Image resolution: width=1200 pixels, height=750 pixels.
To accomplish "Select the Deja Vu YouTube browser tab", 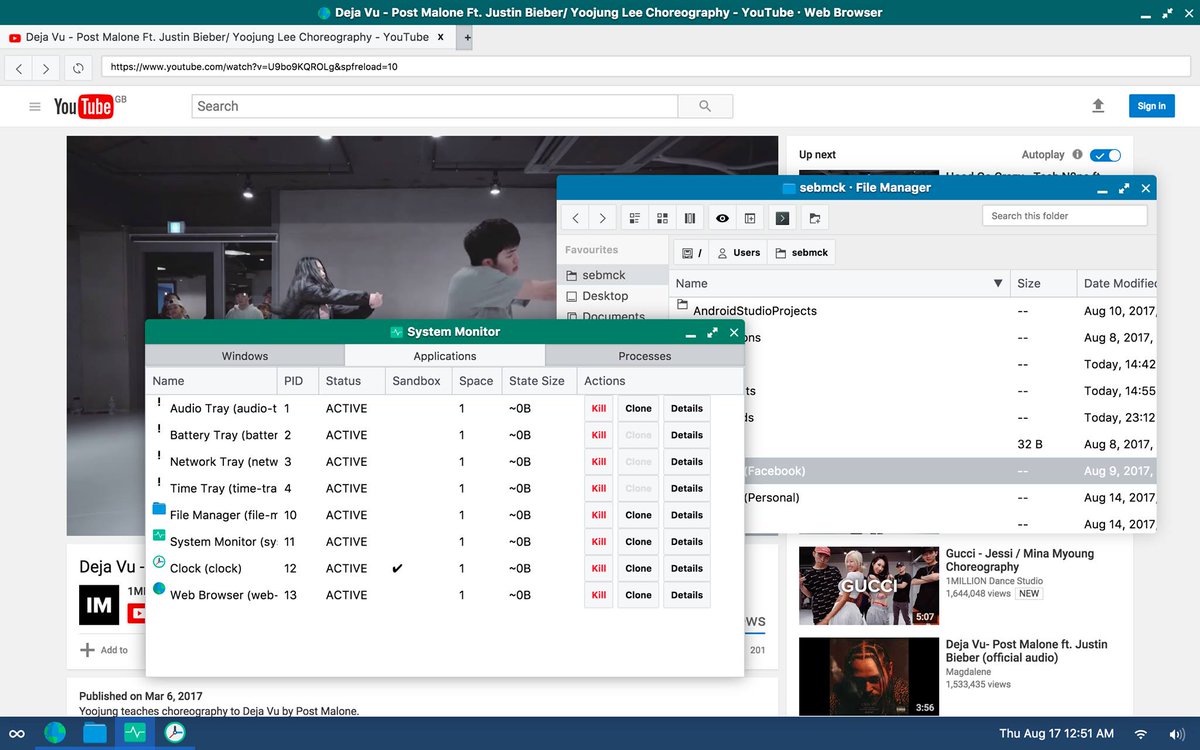I will 230,37.
